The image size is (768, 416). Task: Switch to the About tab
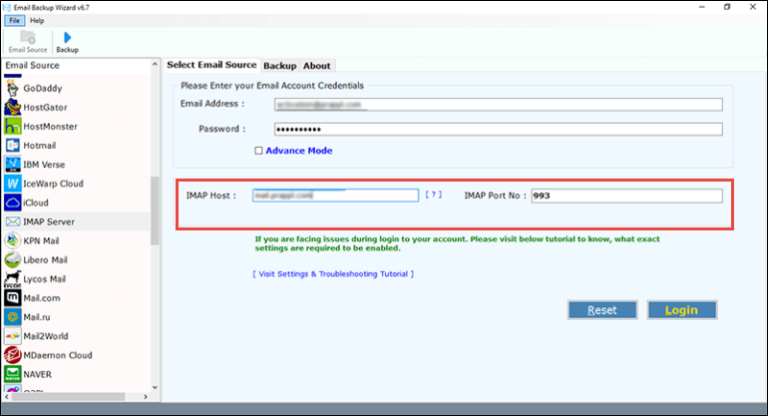pos(317,66)
